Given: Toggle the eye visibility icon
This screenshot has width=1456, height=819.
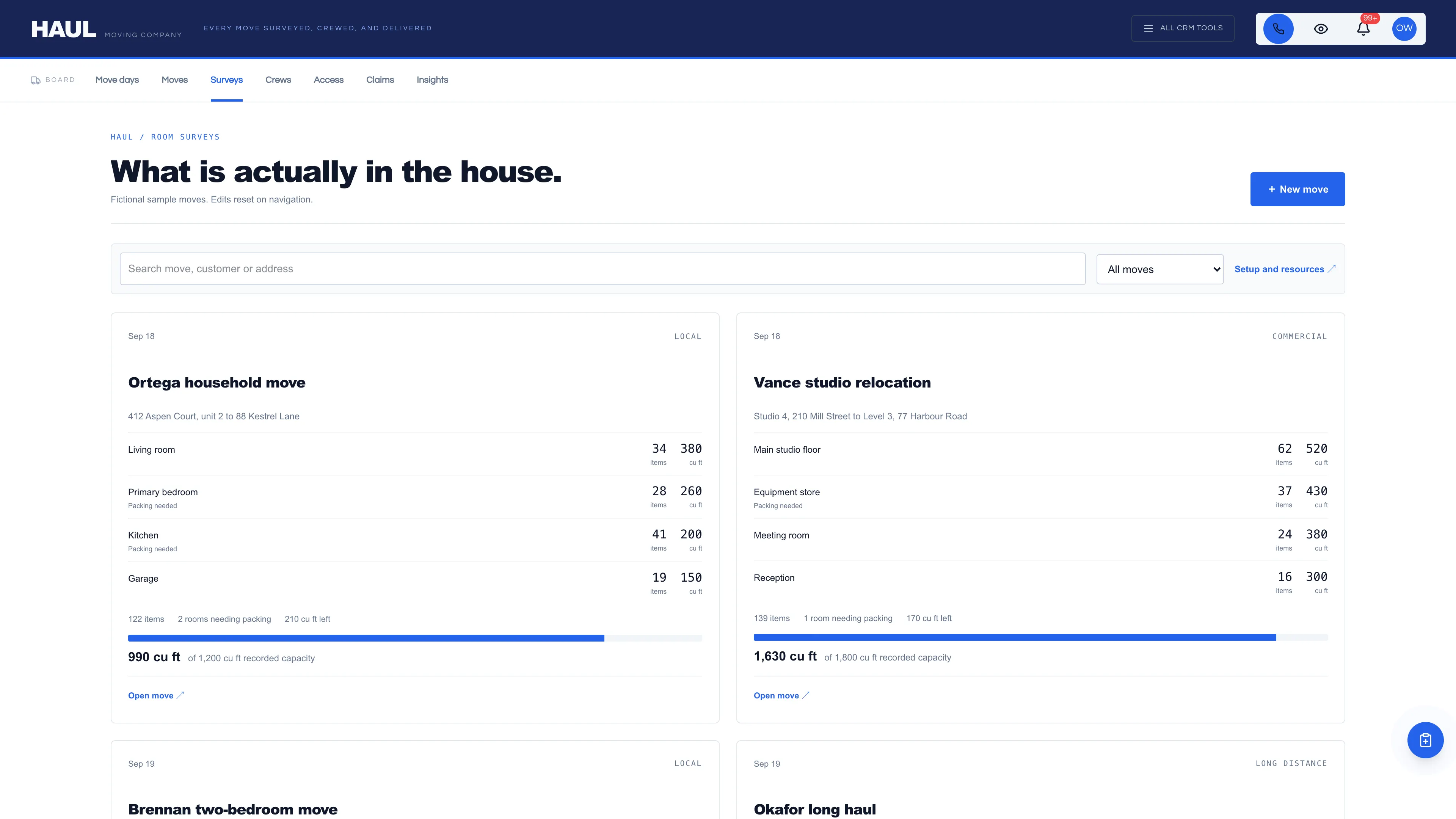Looking at the screenshot, I should click(x=1321, y=28).
